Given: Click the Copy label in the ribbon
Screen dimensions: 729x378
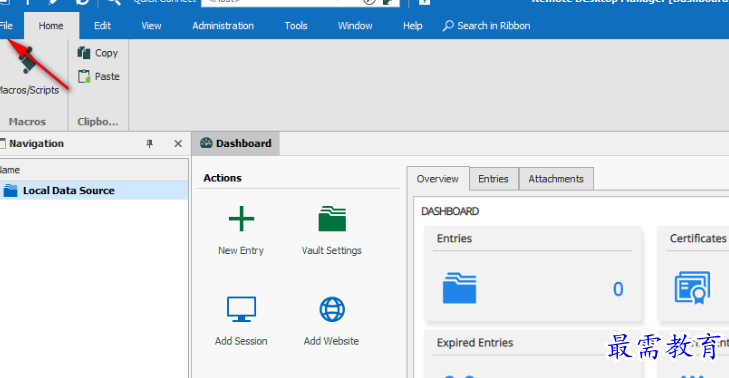Looking at the screenshot, I should 106,53.
